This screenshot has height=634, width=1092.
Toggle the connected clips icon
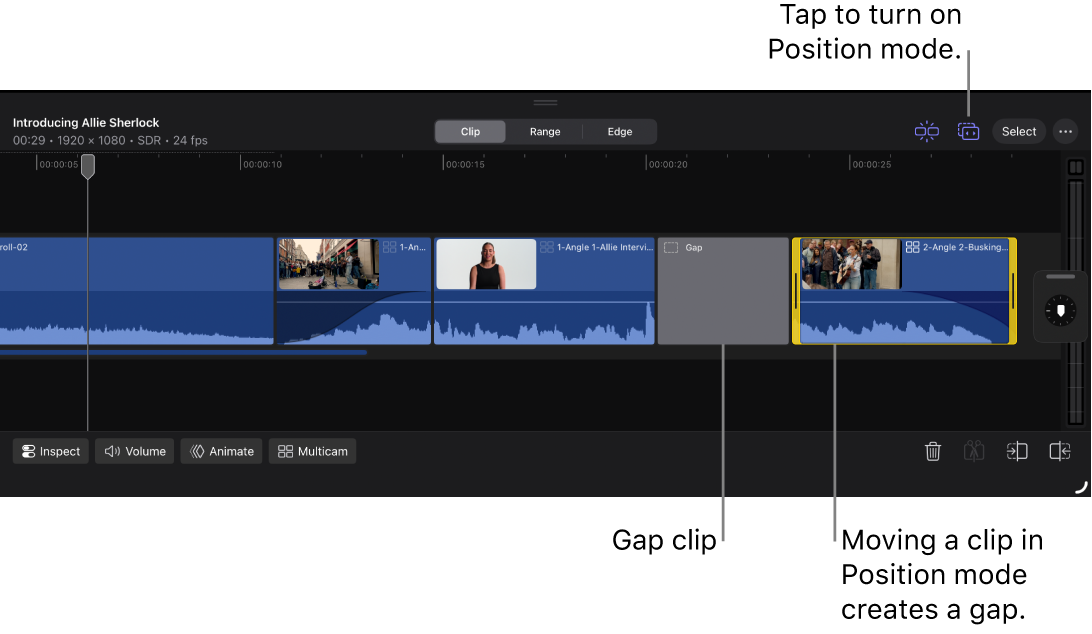tap(968, 131)
